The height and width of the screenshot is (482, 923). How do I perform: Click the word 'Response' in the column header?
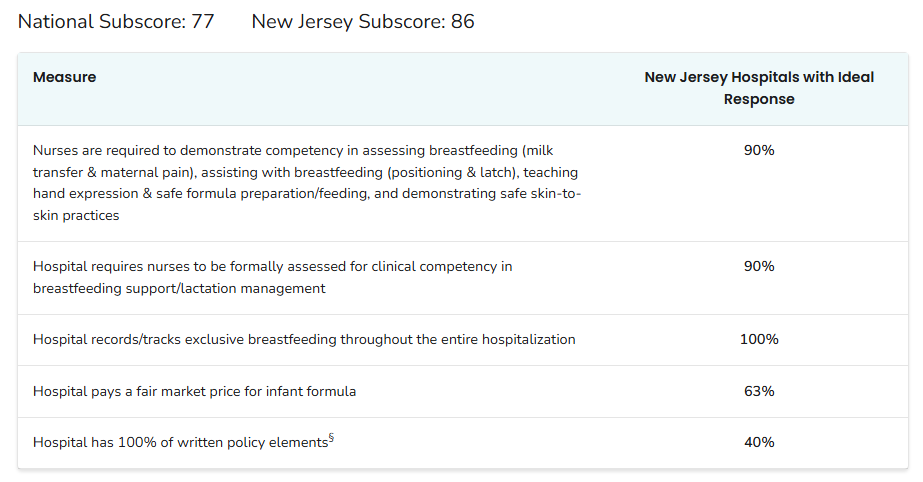pyautogui.click(x=759, y=99)
